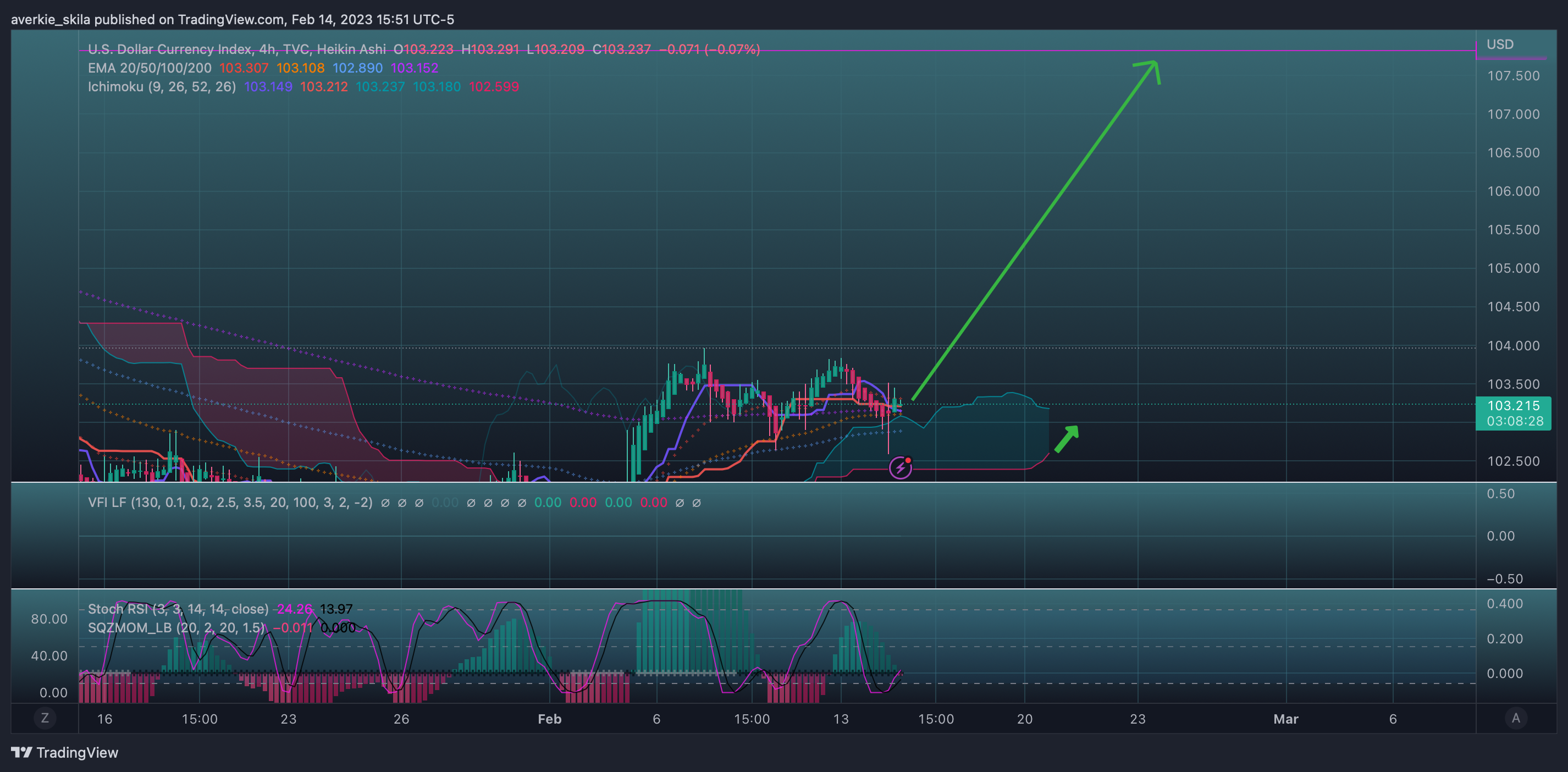Click the 26 date label on time axis

[x=401, y=719]
